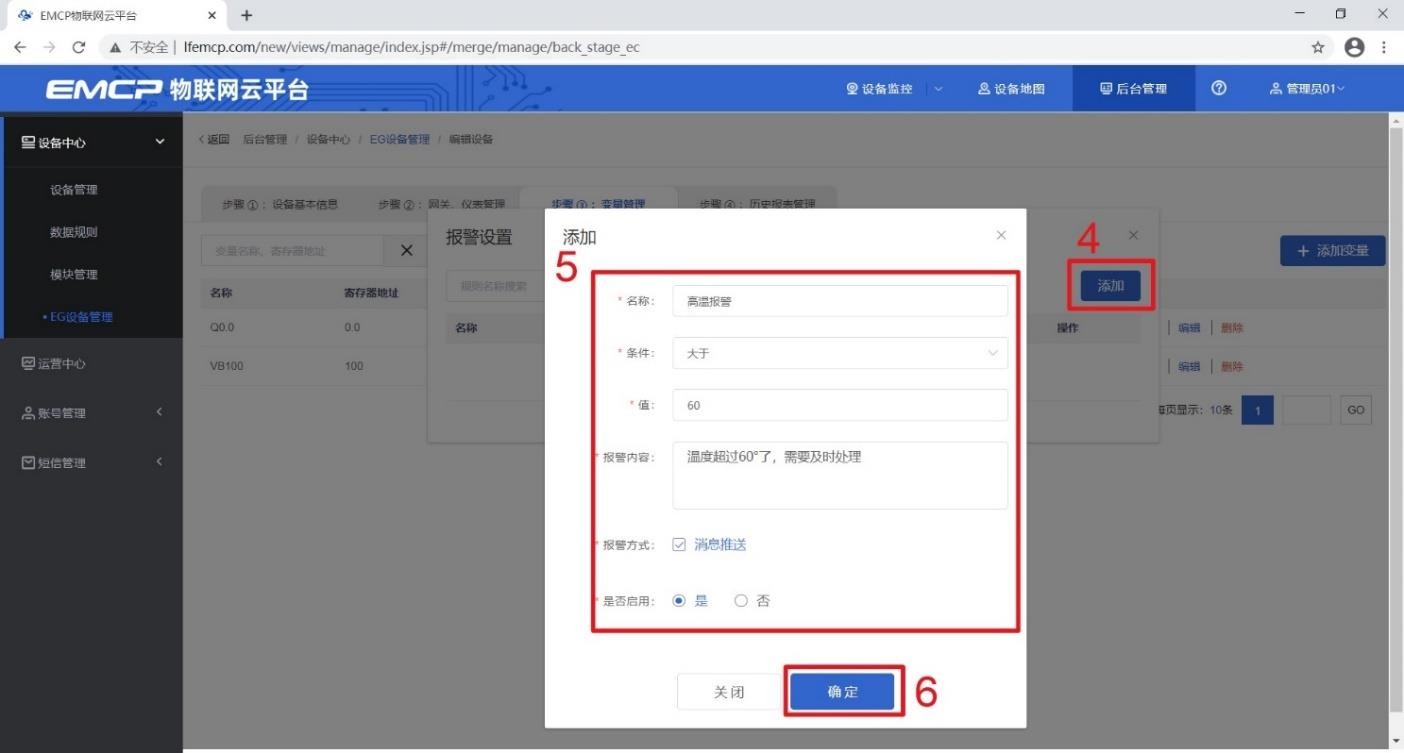Image resolution: width=1404 pixels, height=753 pixels.
Task: Select the 否 radio button
Action: coord(741,601)
